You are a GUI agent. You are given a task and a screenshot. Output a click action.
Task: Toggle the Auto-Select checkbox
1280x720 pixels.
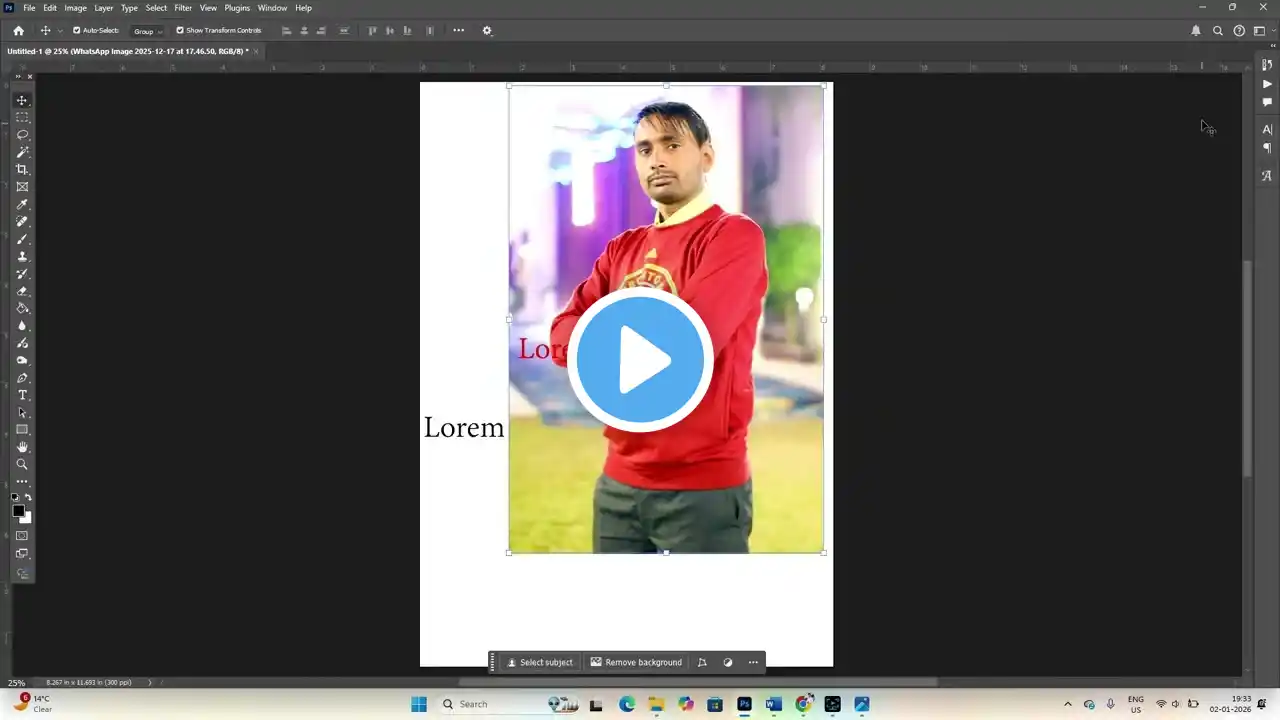(x=76, y=31)
